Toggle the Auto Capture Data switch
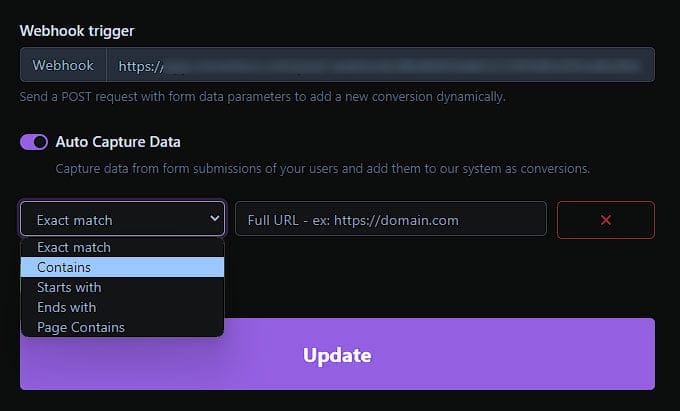The height and width of the screenshot is (411, 680). 34,142
